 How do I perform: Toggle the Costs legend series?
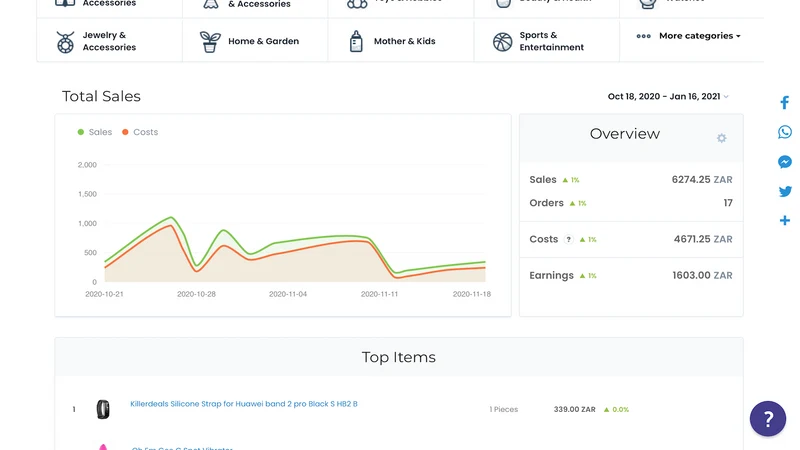(x=140, y=132)
